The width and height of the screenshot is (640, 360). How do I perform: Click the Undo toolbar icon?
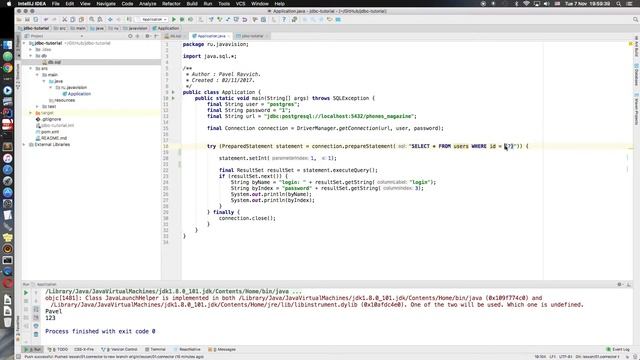(46, 20)
